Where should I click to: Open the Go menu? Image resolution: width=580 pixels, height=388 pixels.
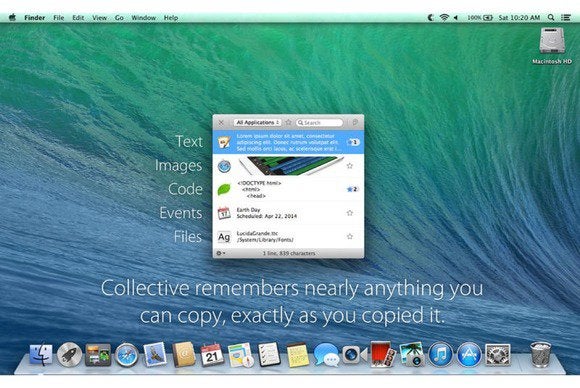pyautogui.click(x=119, y=17)
